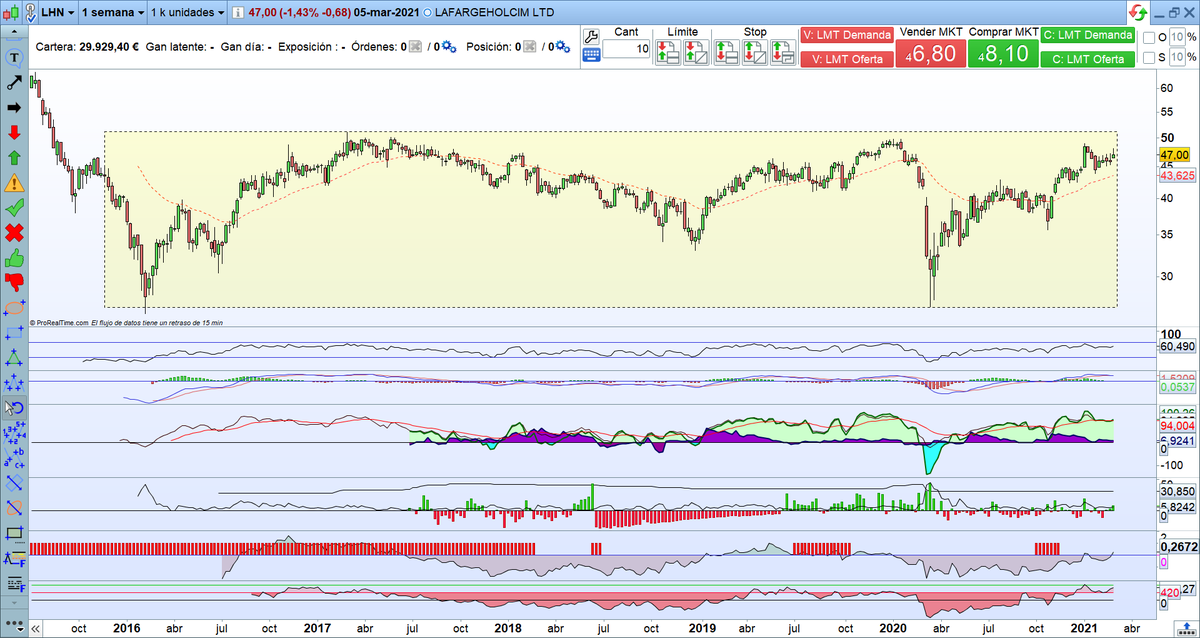The height and width of the screenshot is (638, 1200).
Task: Click the 2020 time axis label
Action: 891,628
